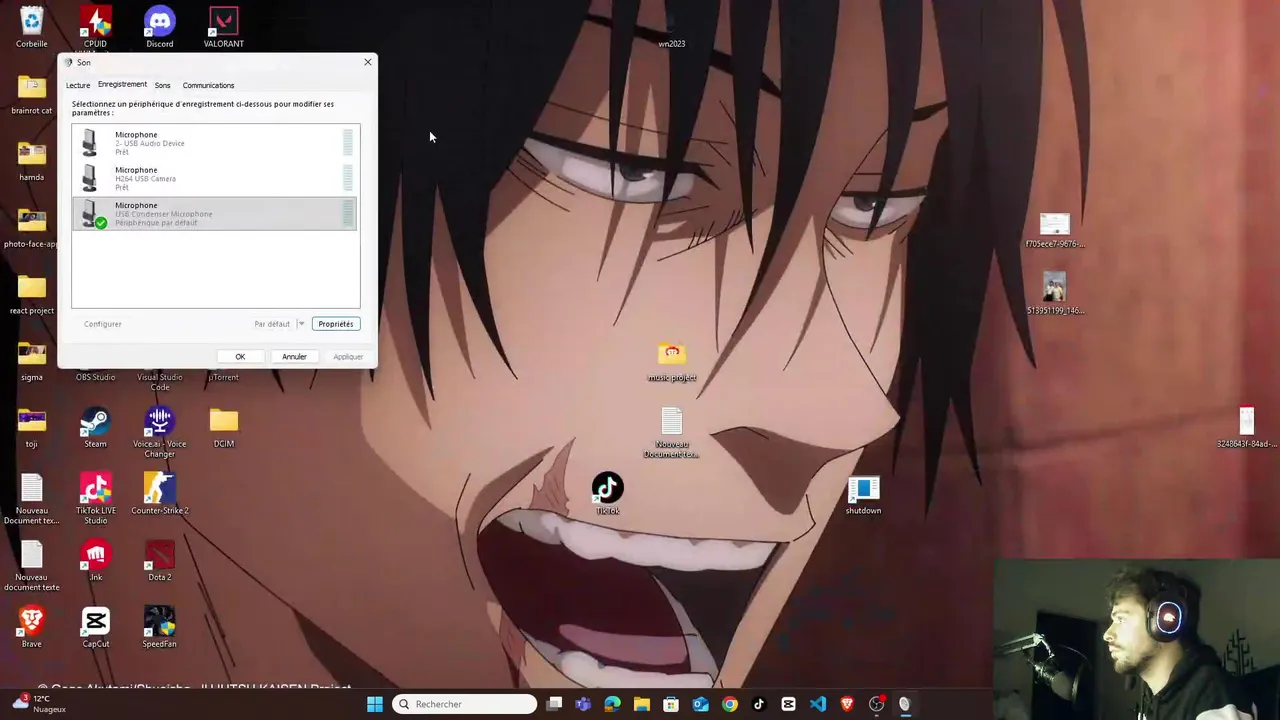This screenshot has width=1280, height=720.
Task: Select the Enregistrement tab
Action: click(x=122, y=84)
